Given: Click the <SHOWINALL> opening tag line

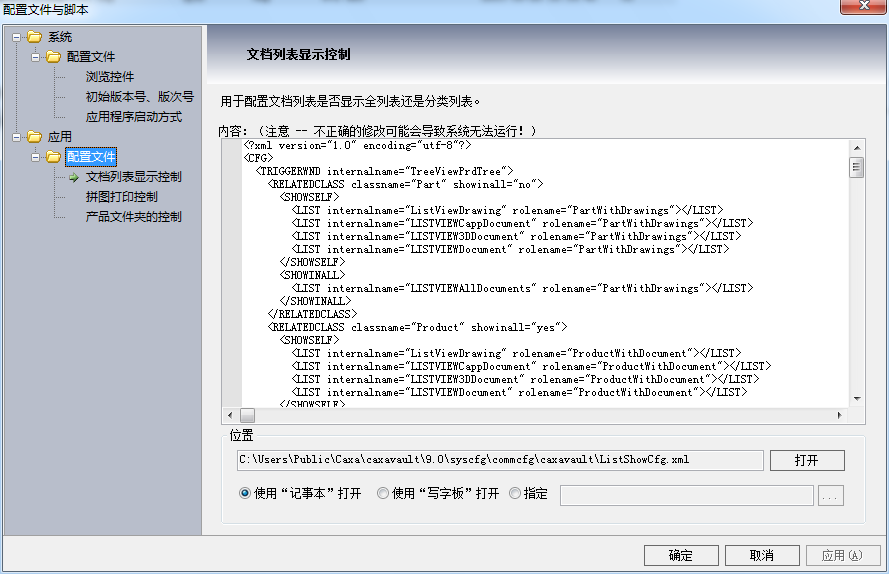Looking at the screenshot, I should (x=312, y=275).
